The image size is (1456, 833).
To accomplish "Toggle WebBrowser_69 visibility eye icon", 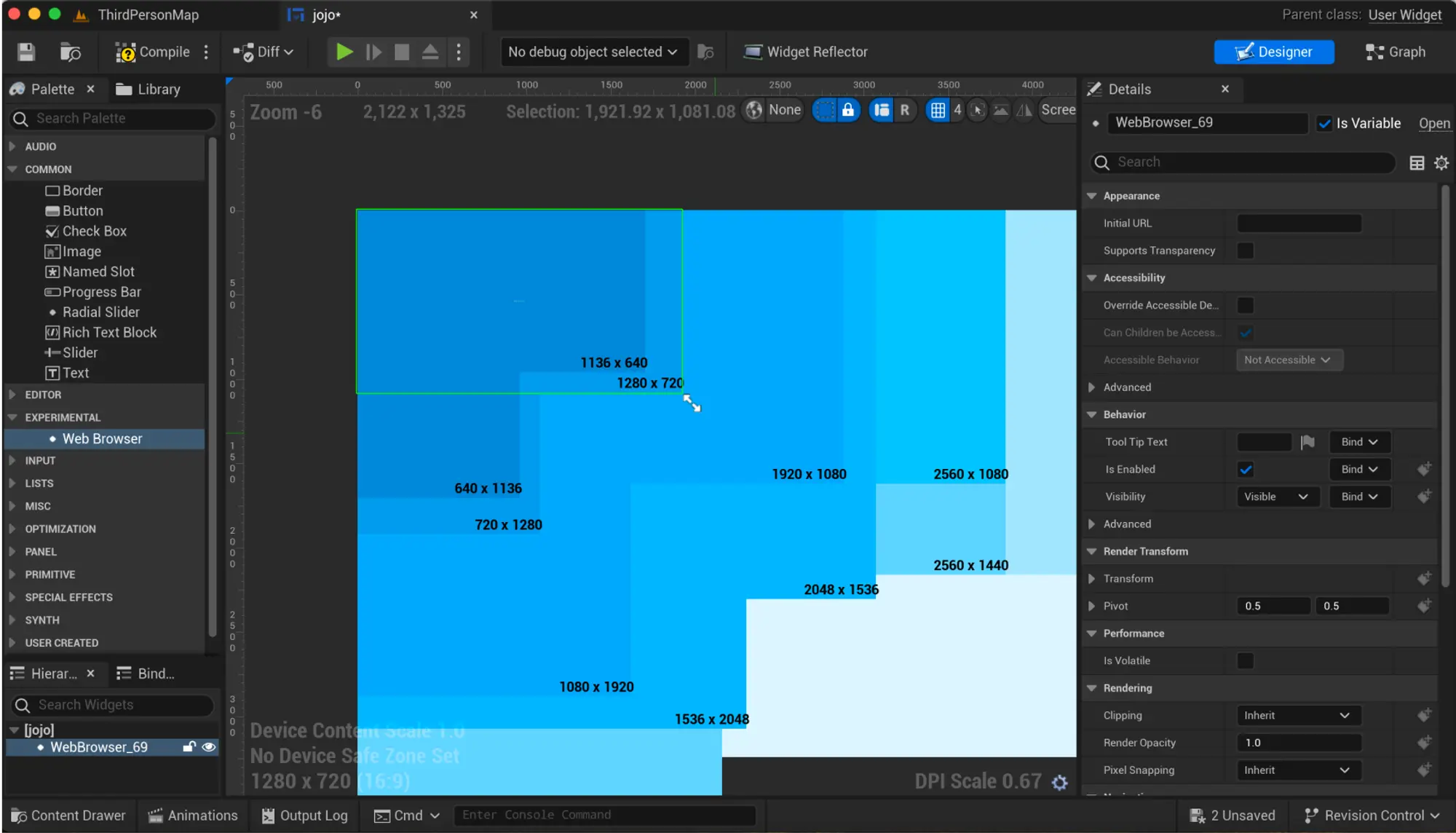I will [x=208, y=748].
